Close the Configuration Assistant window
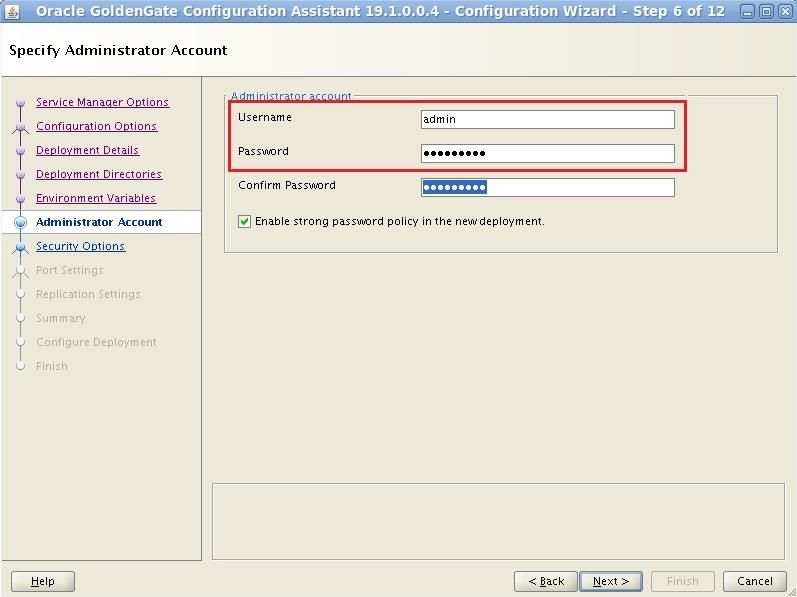Image resolution: width=797 pixels, height=597 pixels. 785,11
